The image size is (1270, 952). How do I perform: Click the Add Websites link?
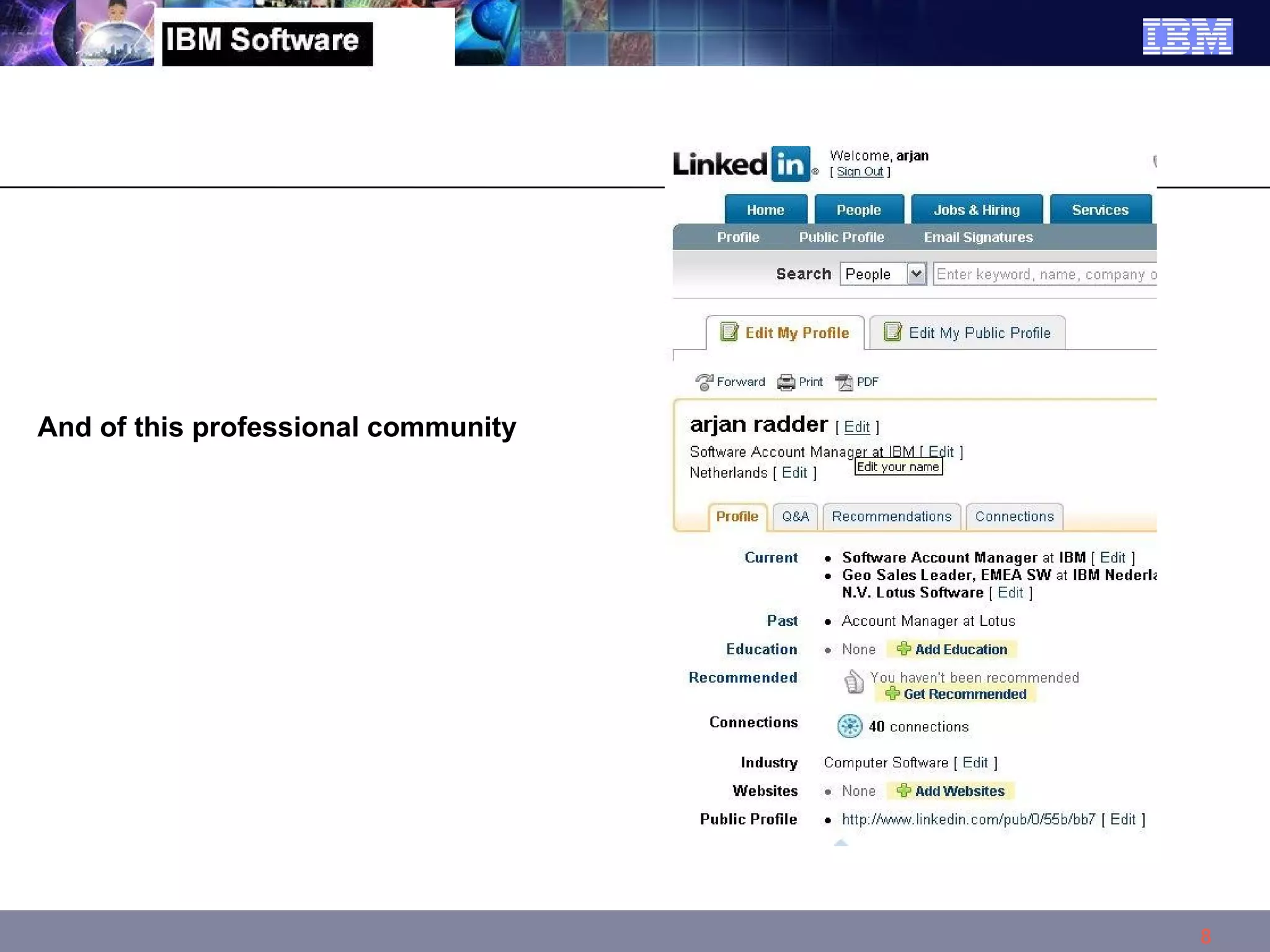960,791
